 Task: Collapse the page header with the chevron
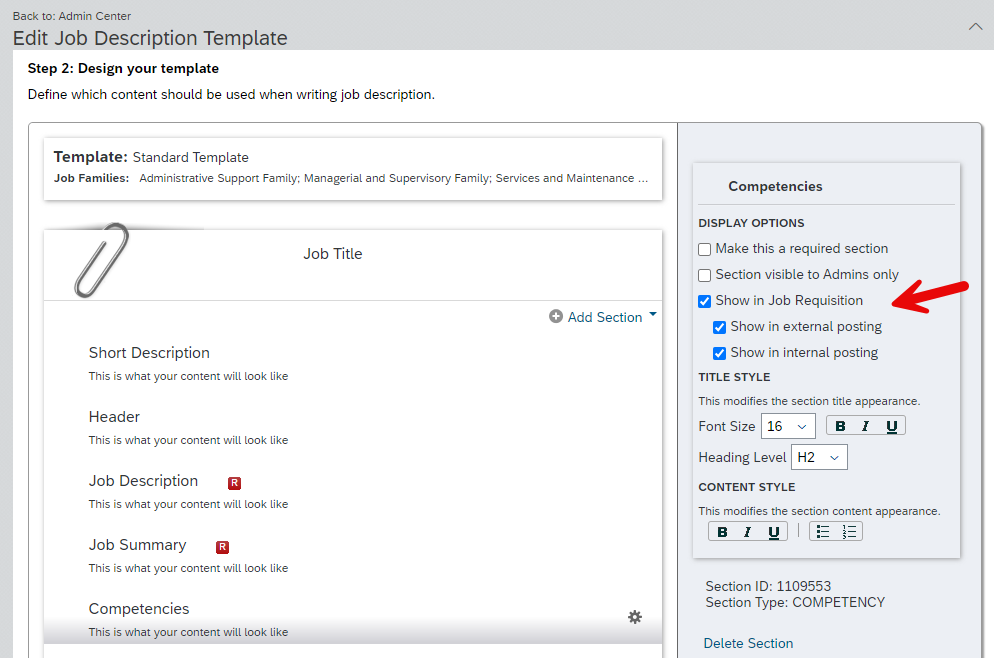coord(976,27)
